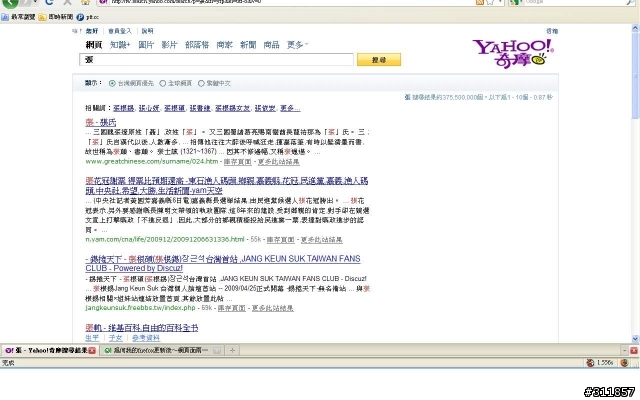Switch to the 商品 products tab
The height and width of the screenshot is (400, 640).
coord(271,45)
